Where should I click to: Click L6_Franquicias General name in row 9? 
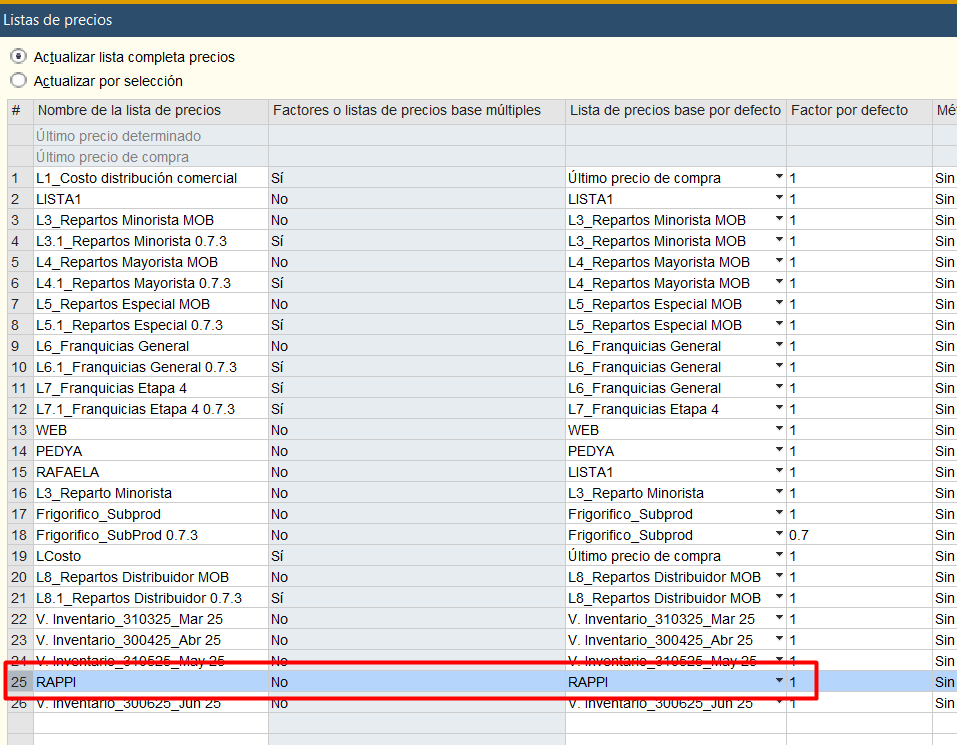pos(112,346)
